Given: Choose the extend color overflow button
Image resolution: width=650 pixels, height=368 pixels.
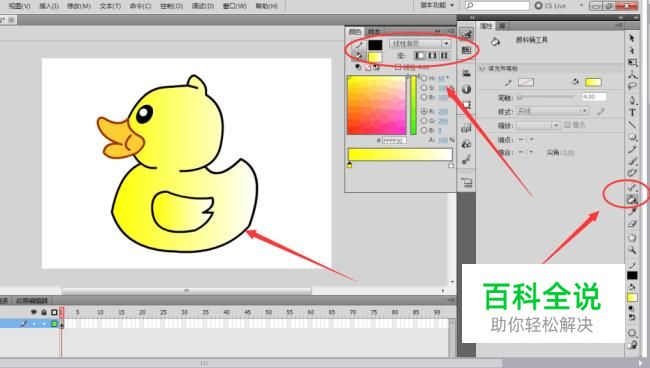Looking at the screenshot, I should point(420,56).
